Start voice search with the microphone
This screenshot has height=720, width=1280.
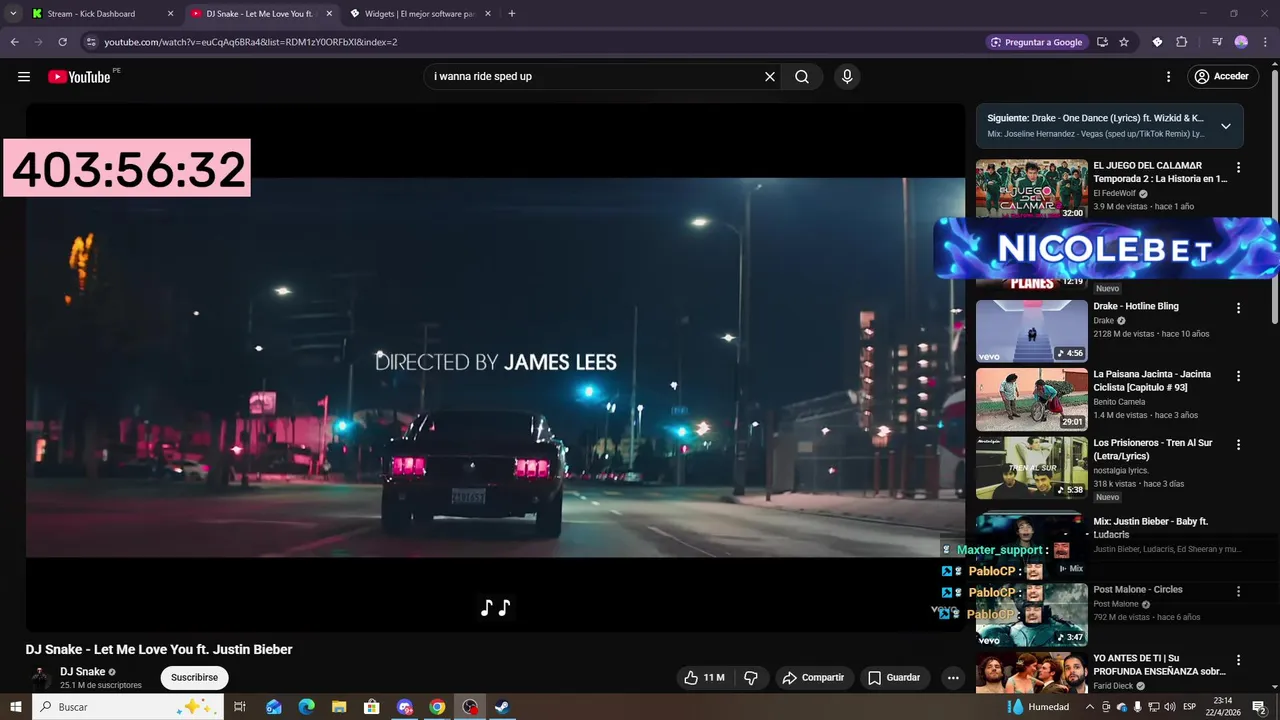click(847, 77)
